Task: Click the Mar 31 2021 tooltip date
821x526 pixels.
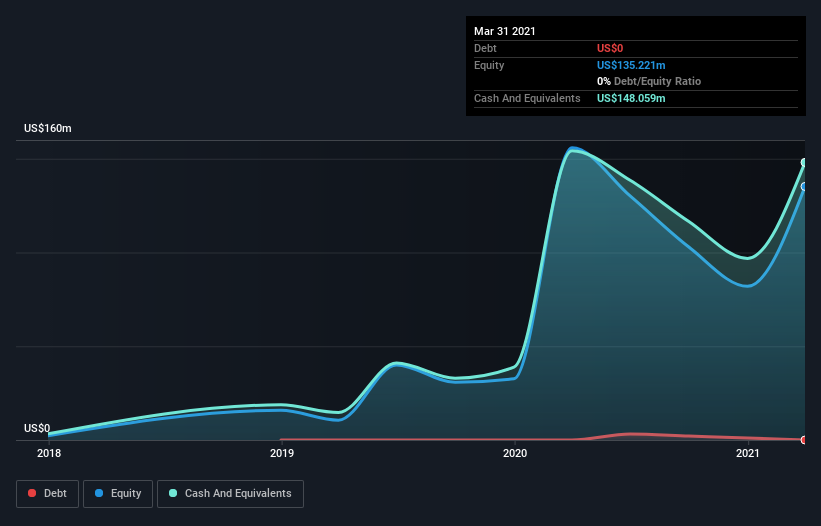Action: pyautogui.click(x=505, y=31)
